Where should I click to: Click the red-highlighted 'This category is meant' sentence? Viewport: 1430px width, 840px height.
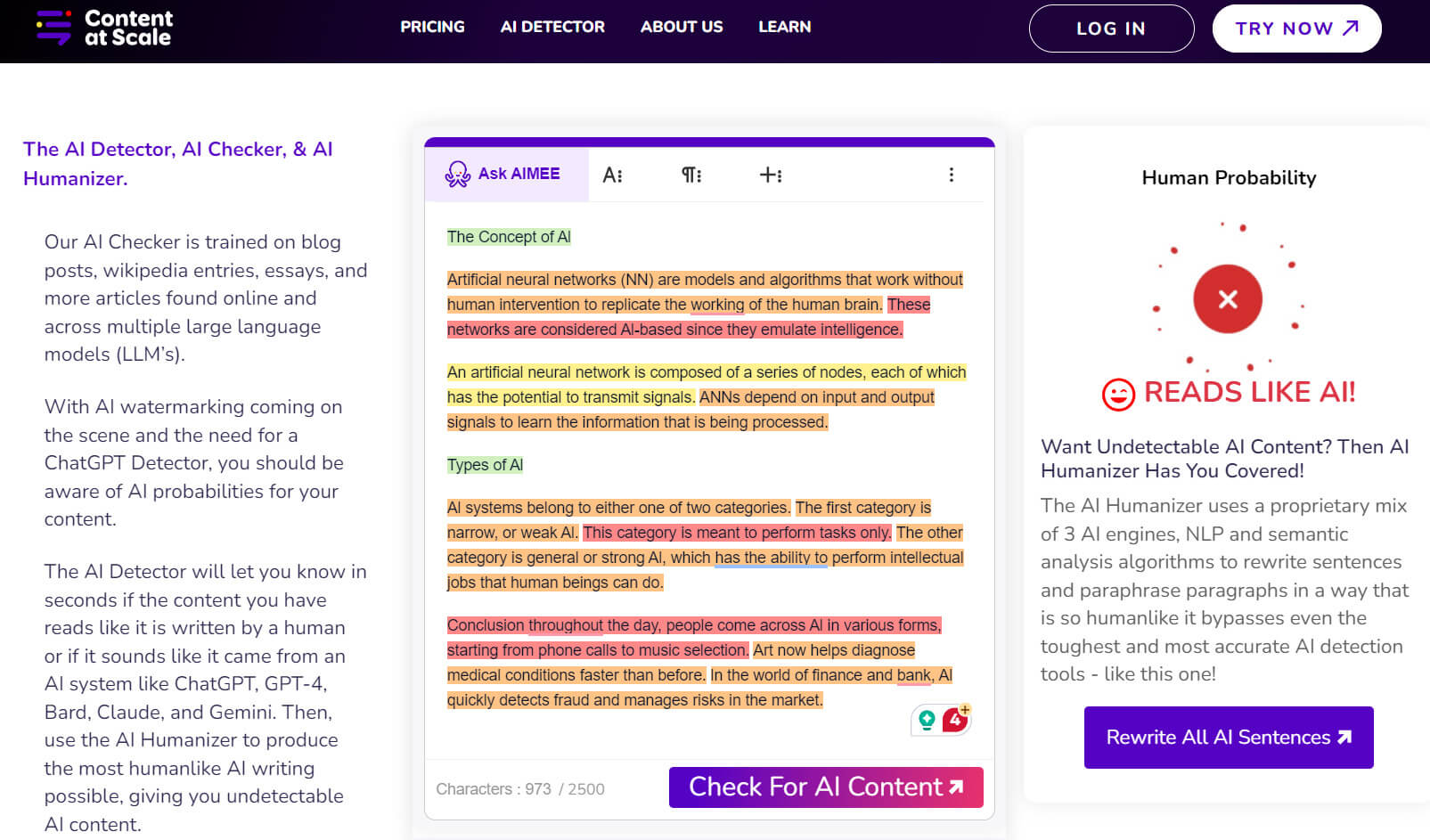click(x=736, y=533)
